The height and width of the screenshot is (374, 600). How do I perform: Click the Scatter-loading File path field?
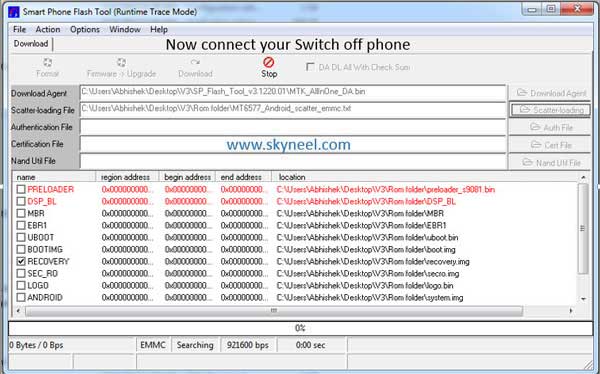click(x=293, y=109)
